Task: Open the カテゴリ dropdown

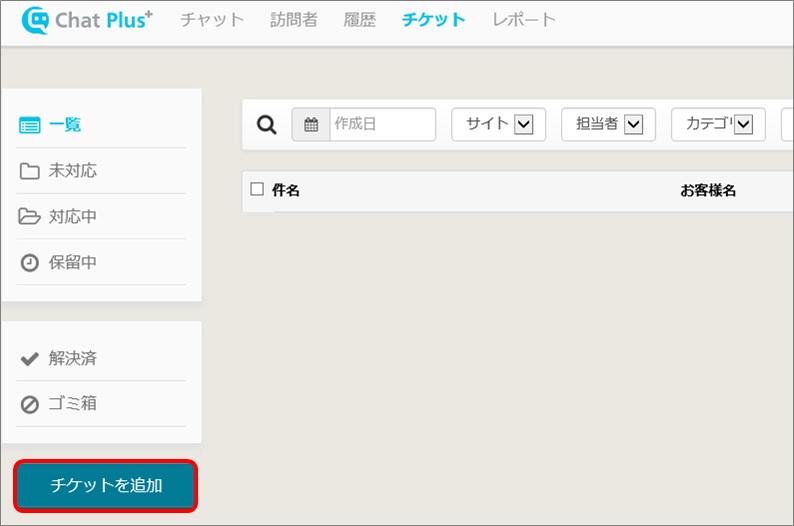Action: point(718,124)
